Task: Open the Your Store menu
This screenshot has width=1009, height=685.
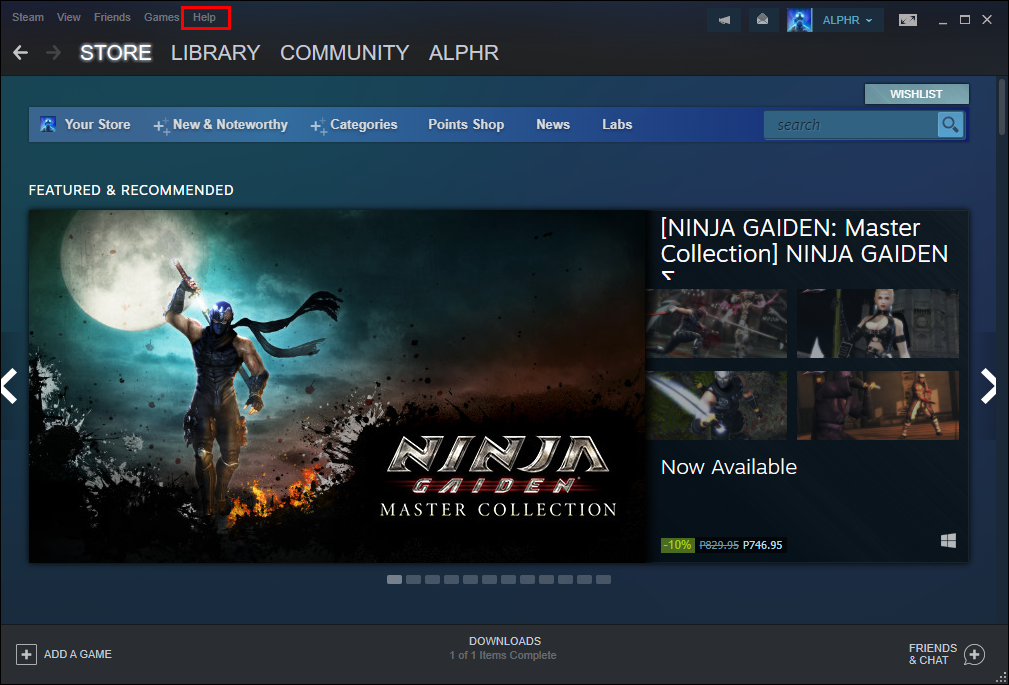Action: click(97, 124)
